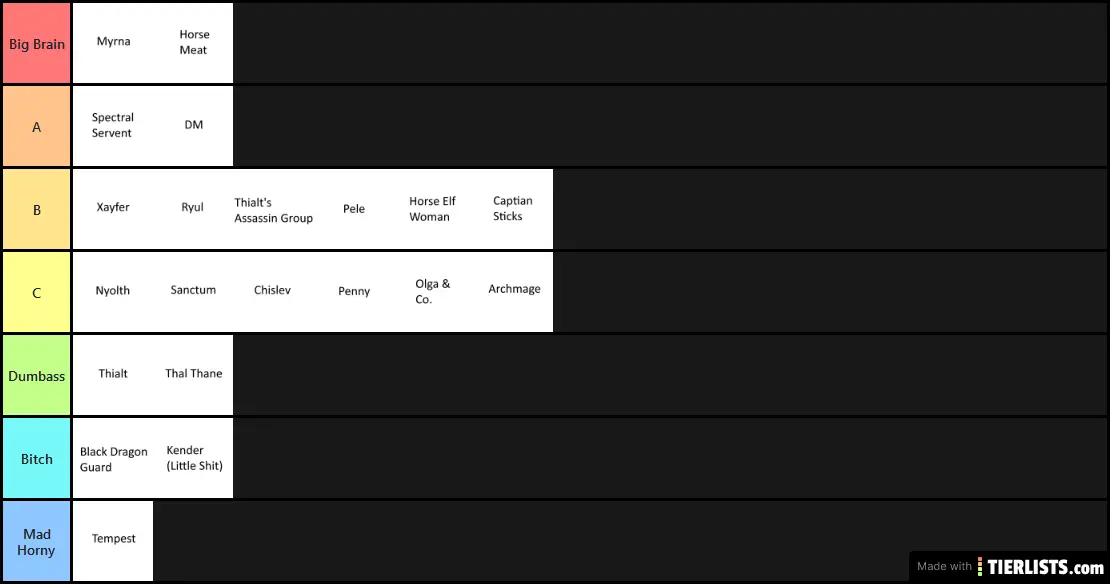Screen dimensions: 1110x584
Task: Click the orange A tier label
Action: point(37,126)
